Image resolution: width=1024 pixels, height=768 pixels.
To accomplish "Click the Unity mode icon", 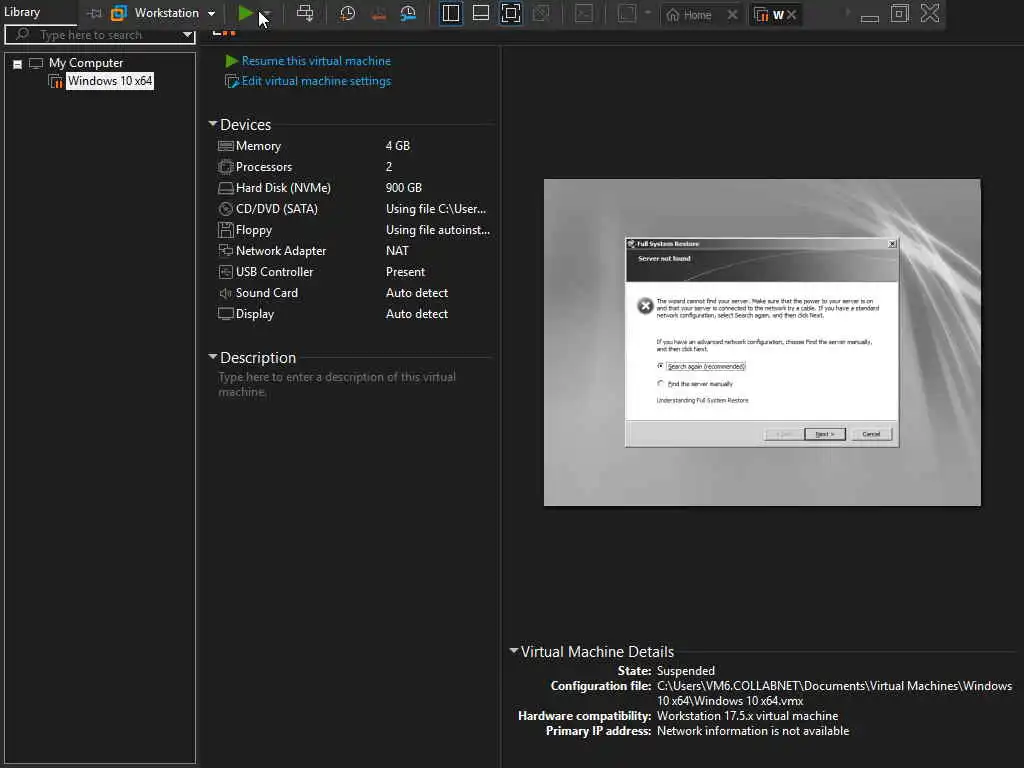I will click(541, 13).
